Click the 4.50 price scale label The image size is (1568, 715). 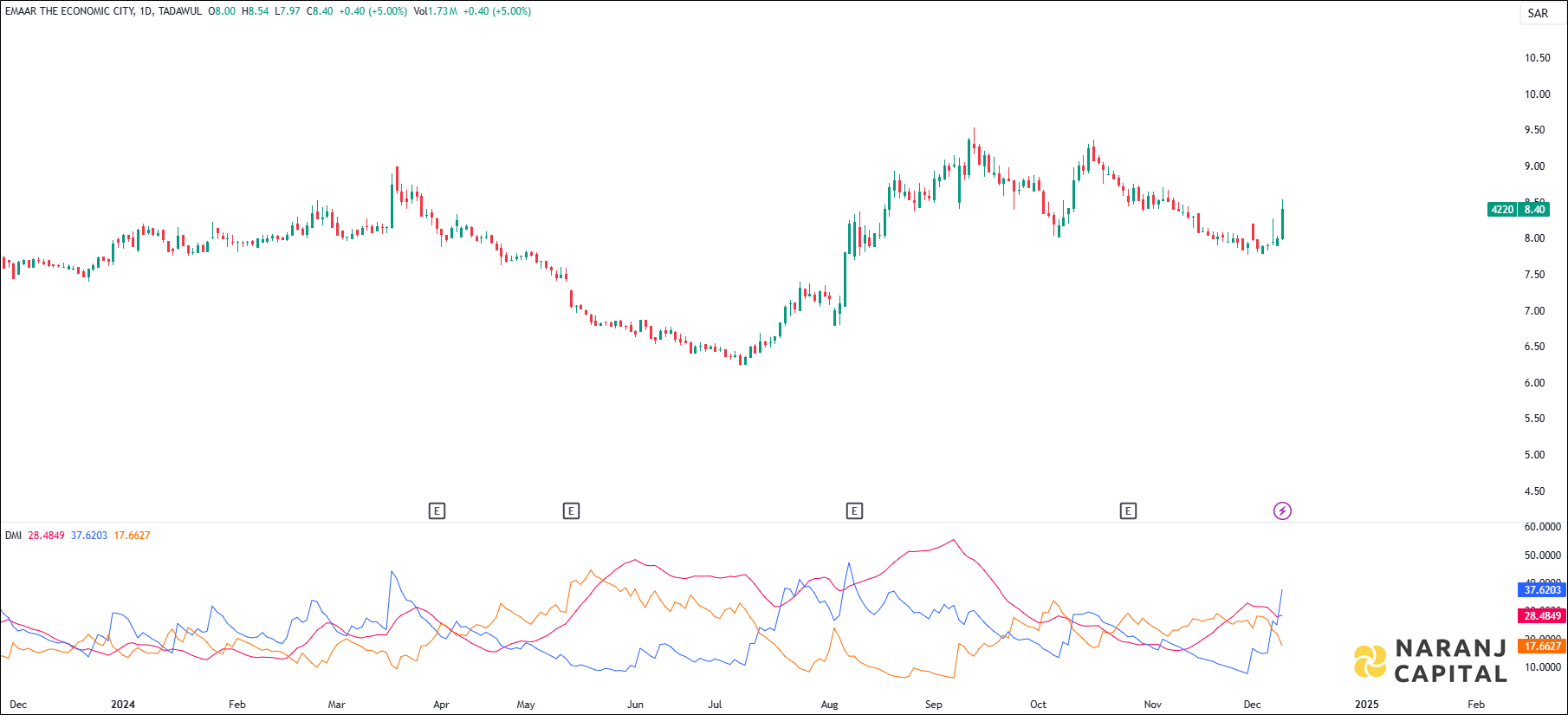coord(1534,491)
